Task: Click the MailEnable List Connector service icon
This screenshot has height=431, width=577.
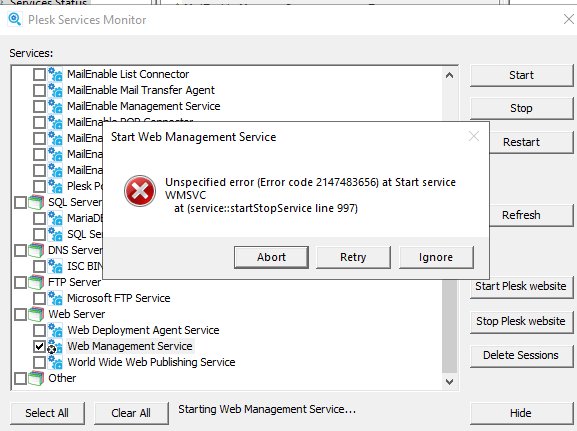Action: point(55,74)
